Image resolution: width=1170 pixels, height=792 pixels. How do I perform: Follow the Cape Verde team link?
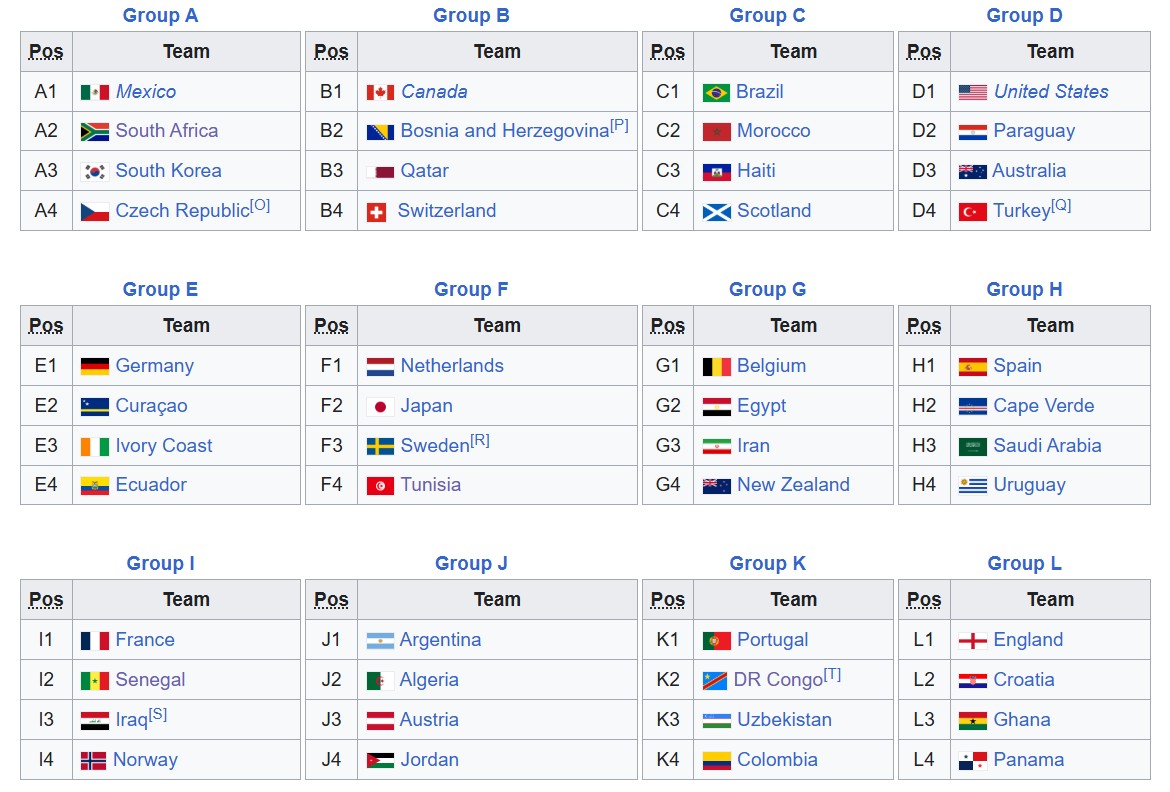click(x=1043, y=406)
